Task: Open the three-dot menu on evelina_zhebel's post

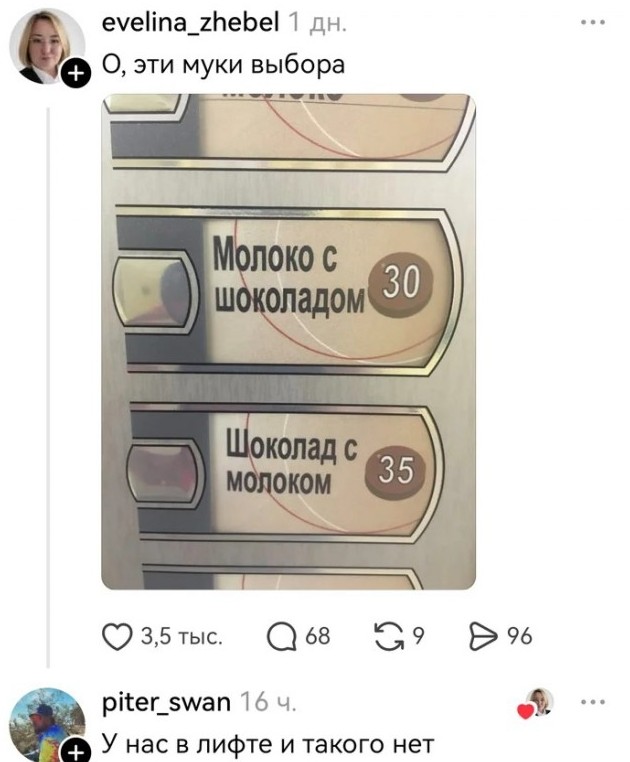Action: tap(594, 22)
